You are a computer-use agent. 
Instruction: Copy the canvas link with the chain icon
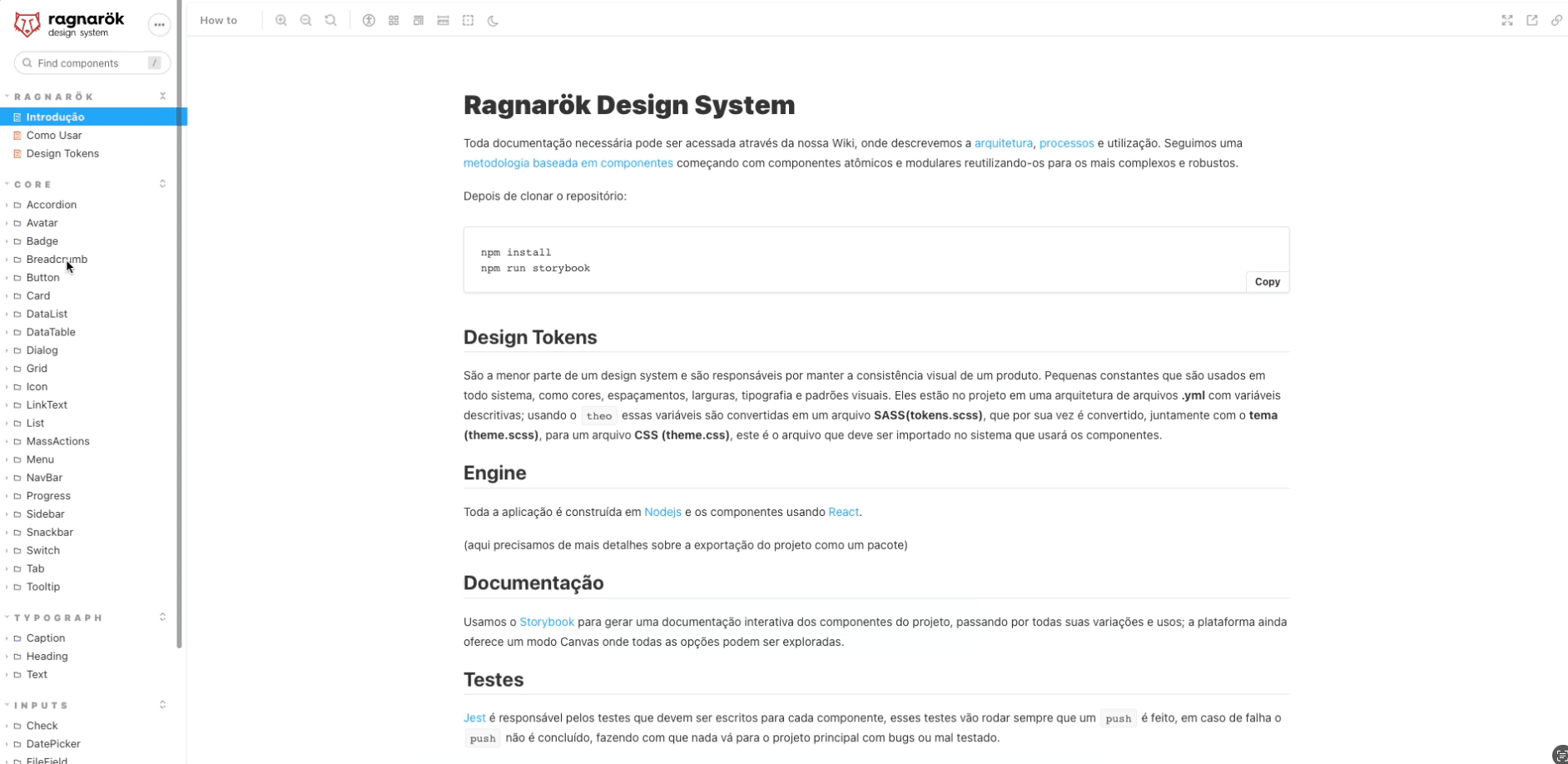click(1556, 21)
